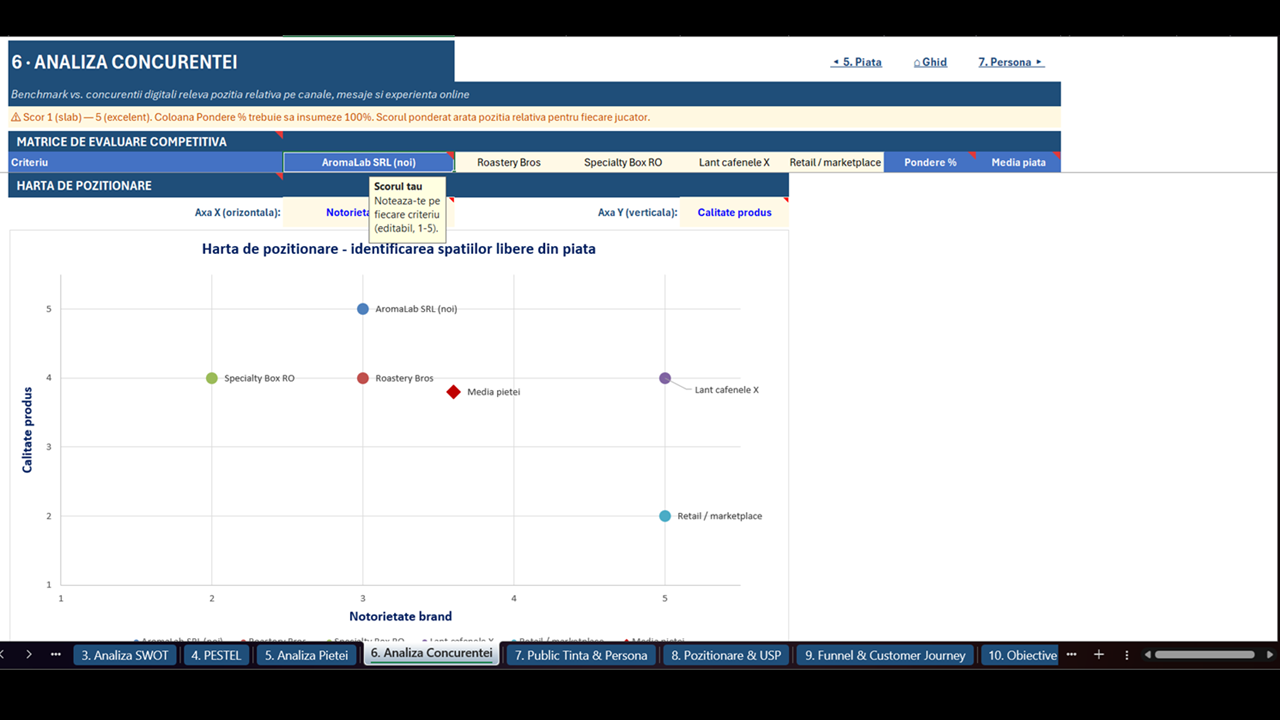Viewport: 1280px width, 720px height.
Task: Select the Specialty Box RO column header
Action: pyautogui.click(x=623, y=162)
